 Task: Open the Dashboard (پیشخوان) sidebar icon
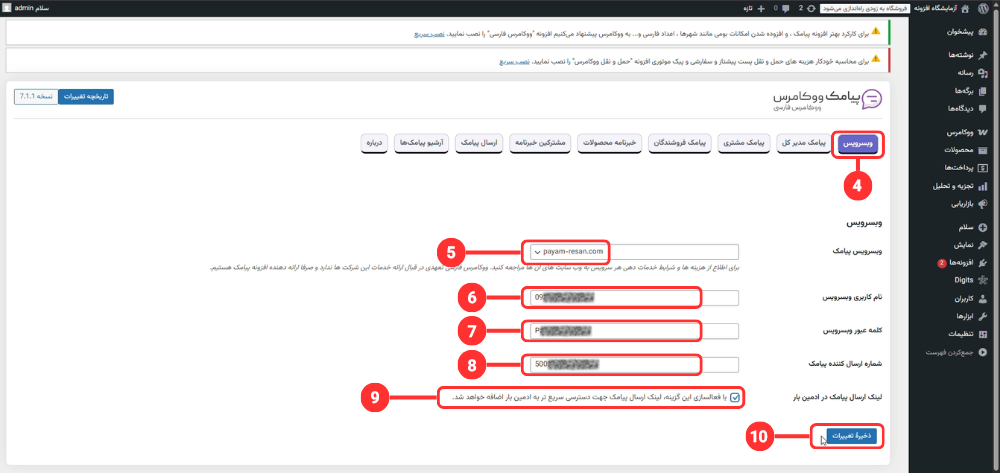(x=984, y=32)
